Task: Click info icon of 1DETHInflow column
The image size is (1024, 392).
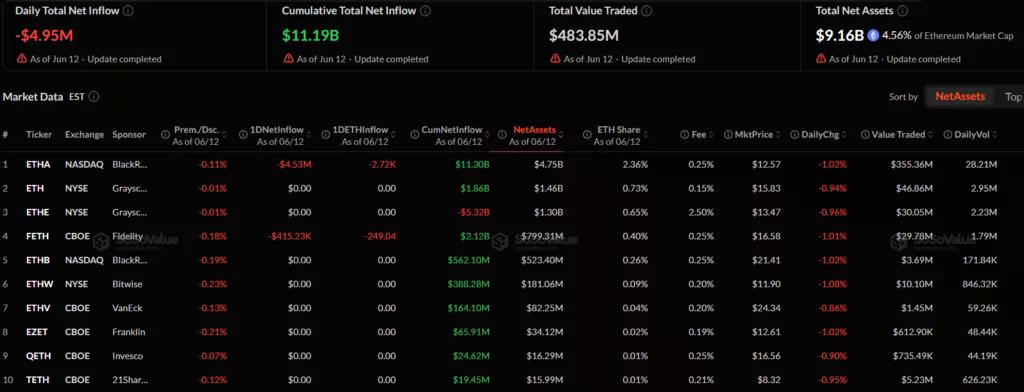Action: (325, 135)
